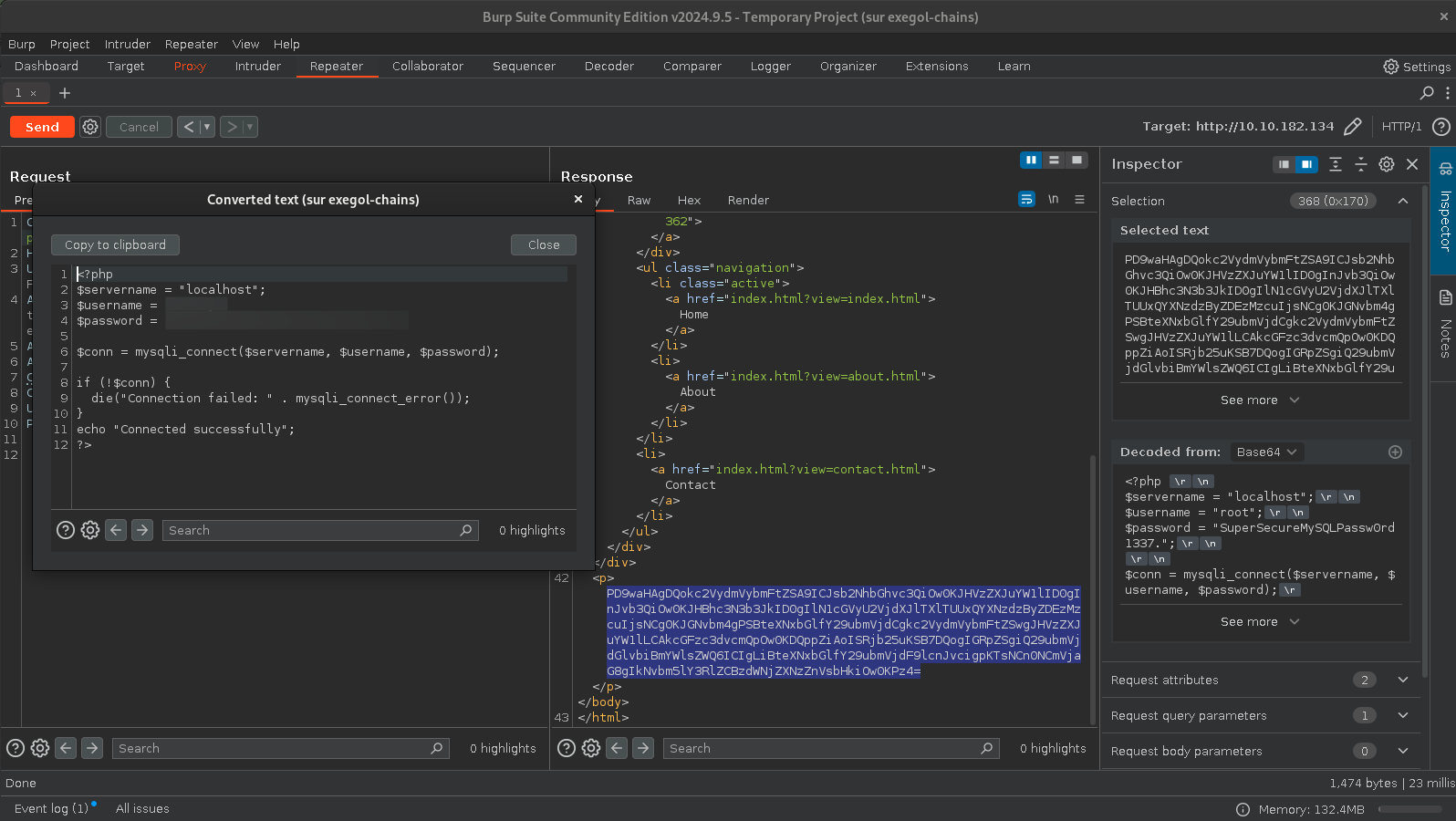Open Inspector settings gear
This screenshot has width=1456, height=821.
point(1387,164)
